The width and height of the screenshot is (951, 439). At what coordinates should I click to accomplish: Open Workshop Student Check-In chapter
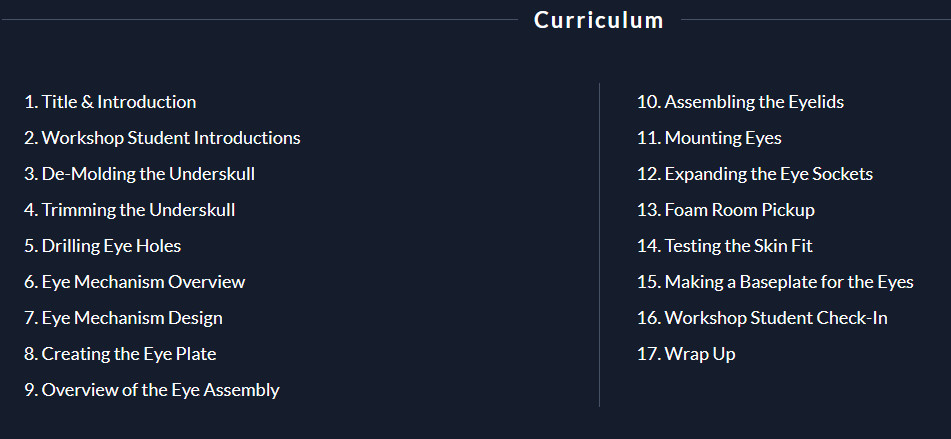click(x=762, y=318)
